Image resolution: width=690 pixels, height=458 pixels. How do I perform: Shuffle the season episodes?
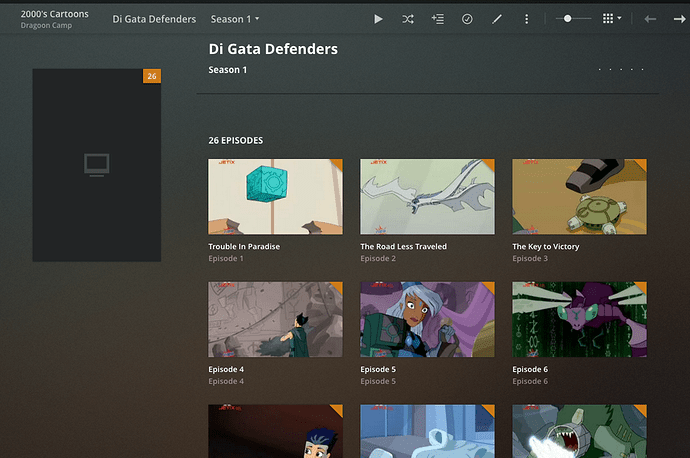tap(407, 19)
